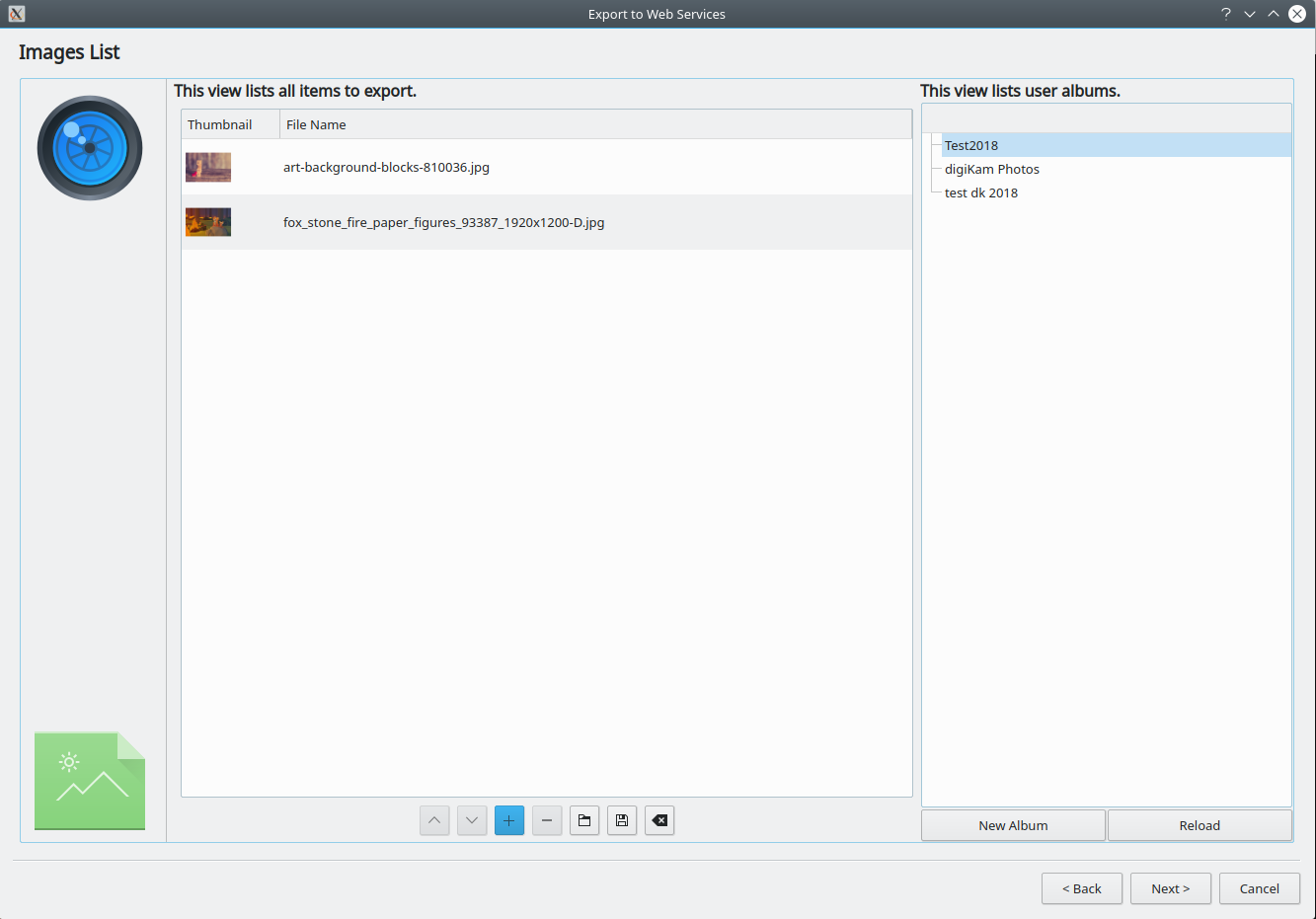Save image list with the floppy disk icon
Image resolution: width=1316 pixels, height=919 pixels.
pos(622,820)
